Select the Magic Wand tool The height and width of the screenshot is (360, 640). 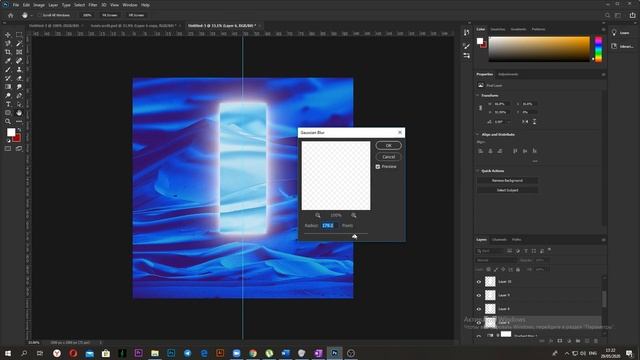click(x=19, y=43)
